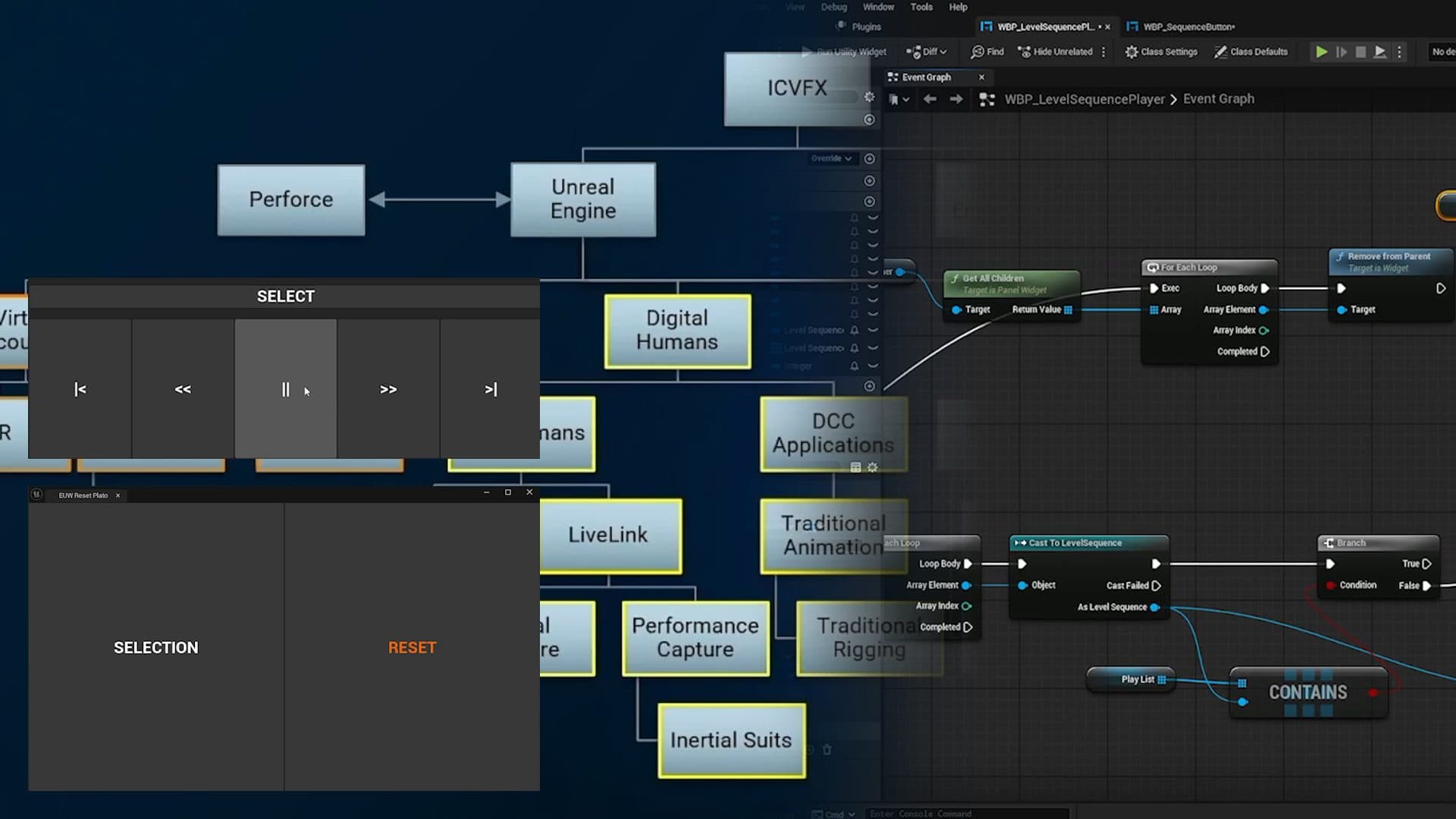This screenshot has height=819, width=1456.
Task: Expand the Diff dropdown
Action: [x=927, y=52]
